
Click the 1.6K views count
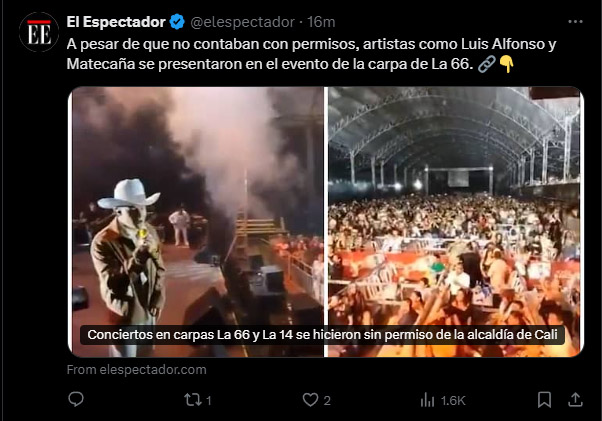(453, 401)
